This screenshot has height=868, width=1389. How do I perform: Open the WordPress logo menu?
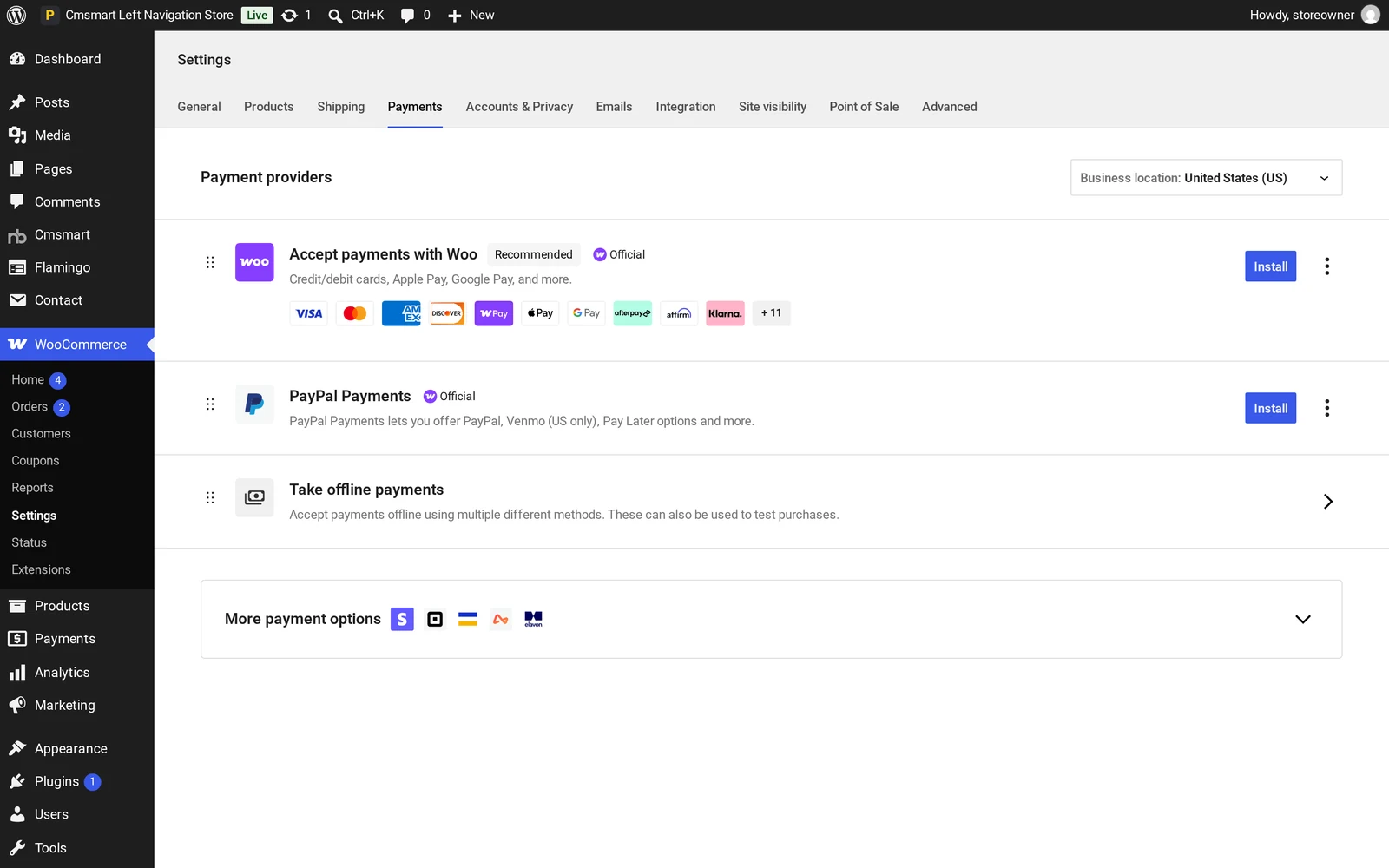(16, 15)
